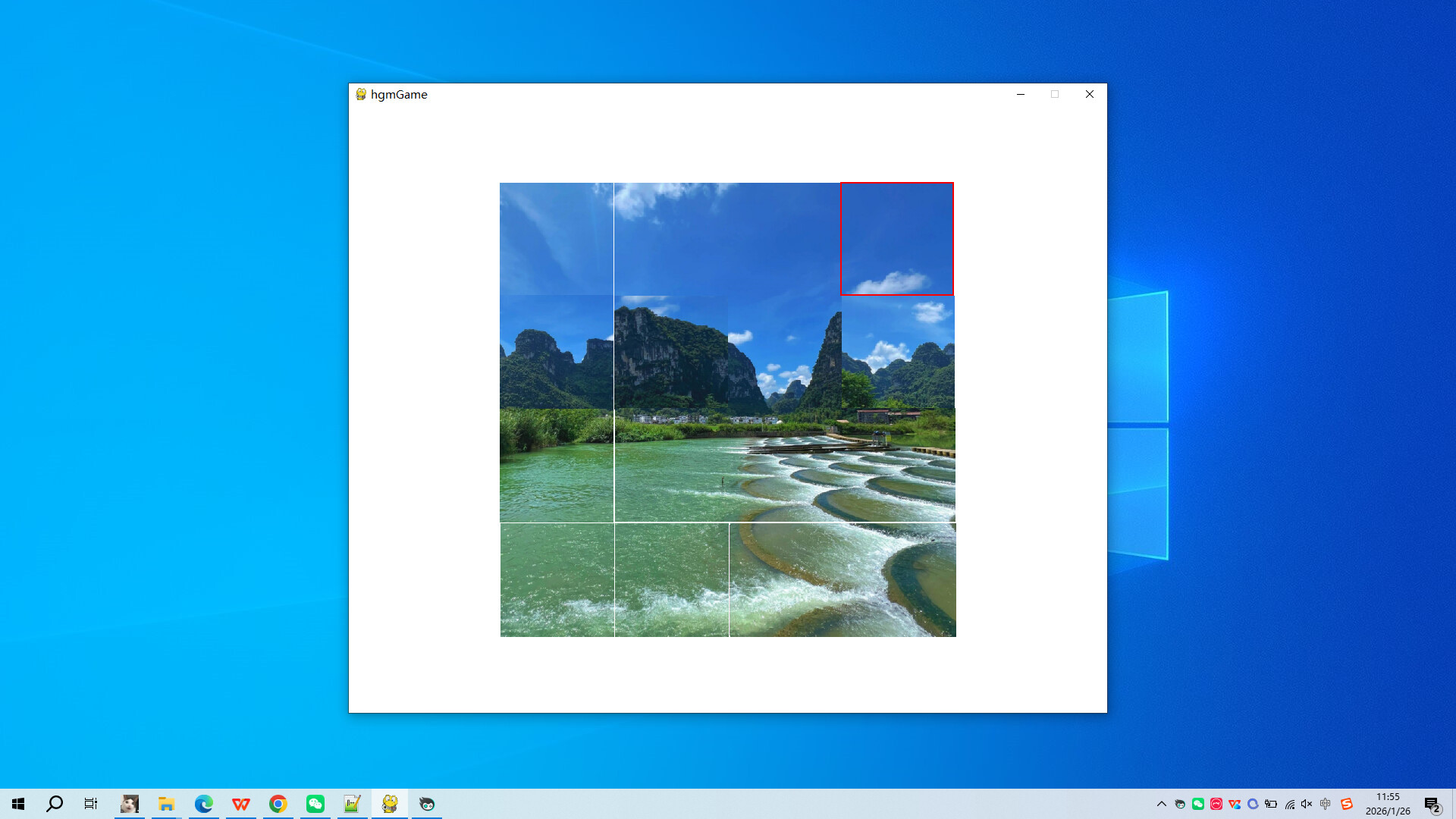Open WeChat from the taskbar
This screenshot has width=1456, height=819.
click(315, 803)
